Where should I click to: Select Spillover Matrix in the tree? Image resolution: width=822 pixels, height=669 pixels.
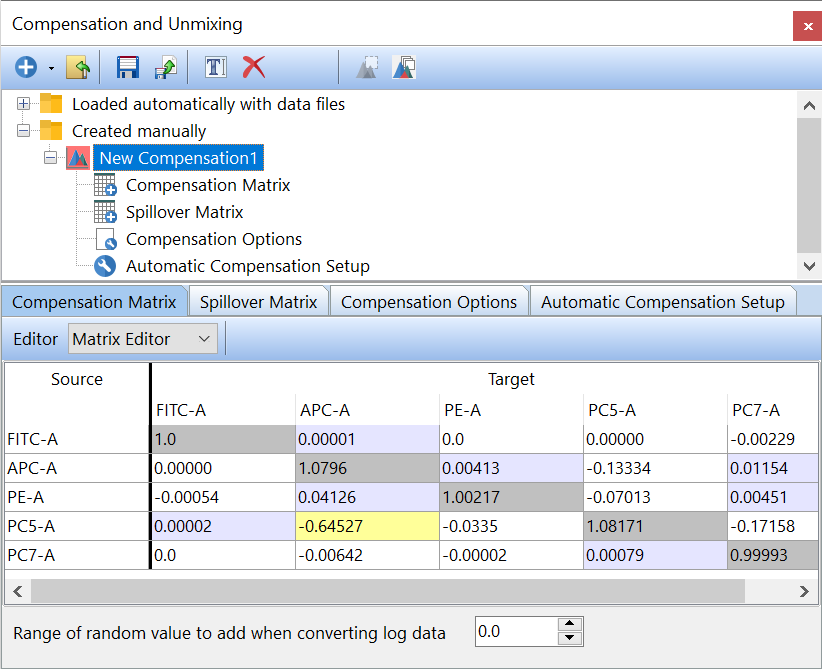[184, 212]
